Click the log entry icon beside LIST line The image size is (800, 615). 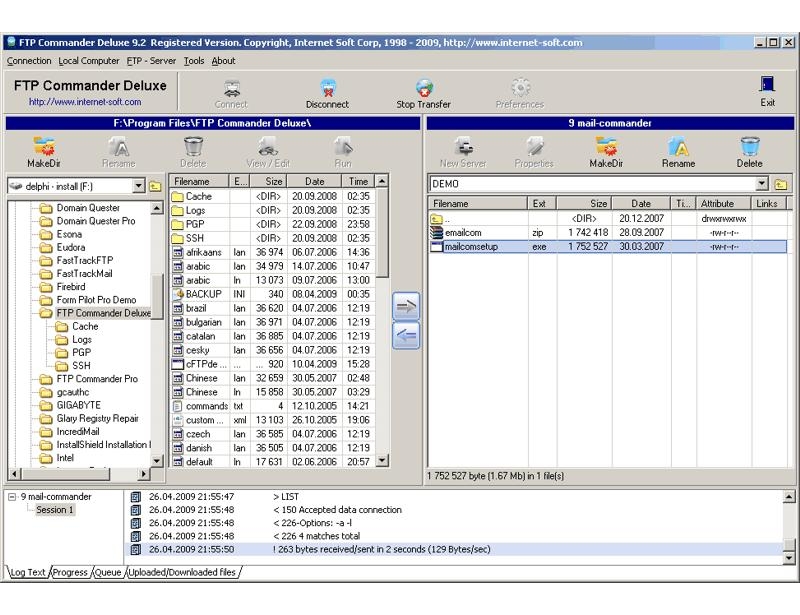136,497
